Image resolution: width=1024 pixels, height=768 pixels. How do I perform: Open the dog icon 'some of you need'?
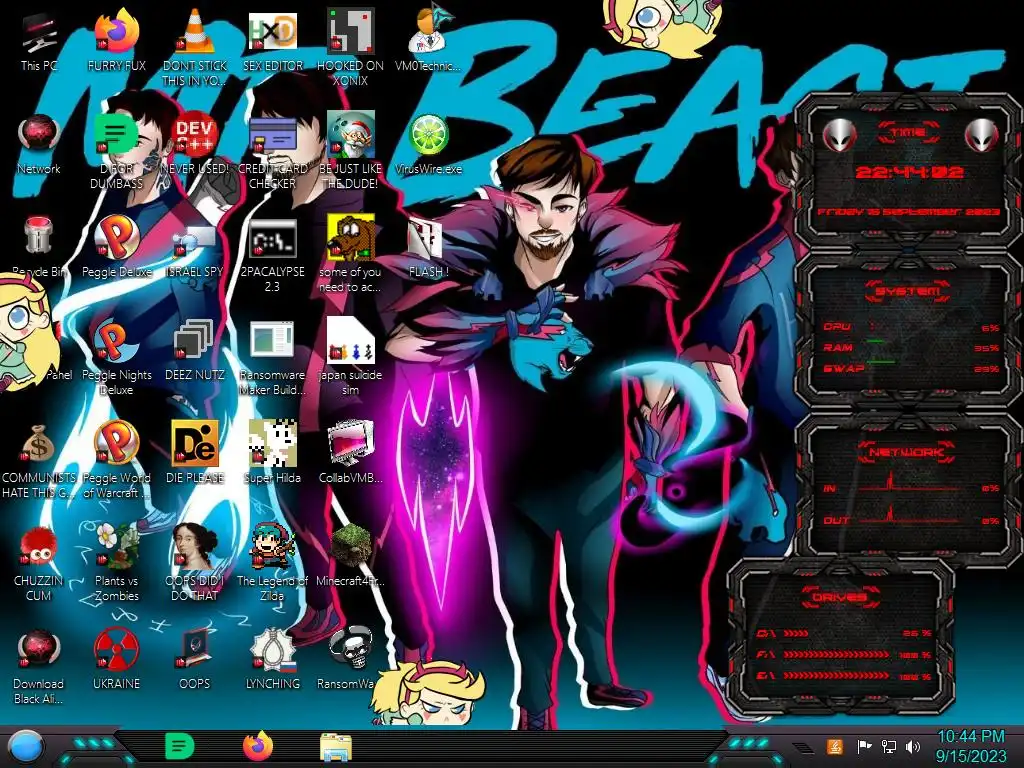[350, 238]
